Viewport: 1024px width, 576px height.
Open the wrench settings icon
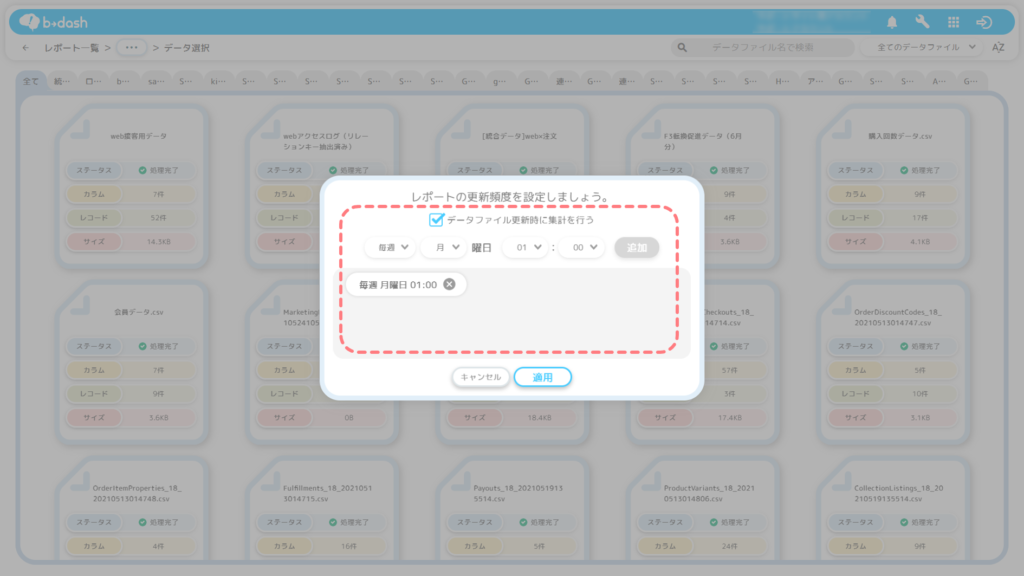(922, 22)
